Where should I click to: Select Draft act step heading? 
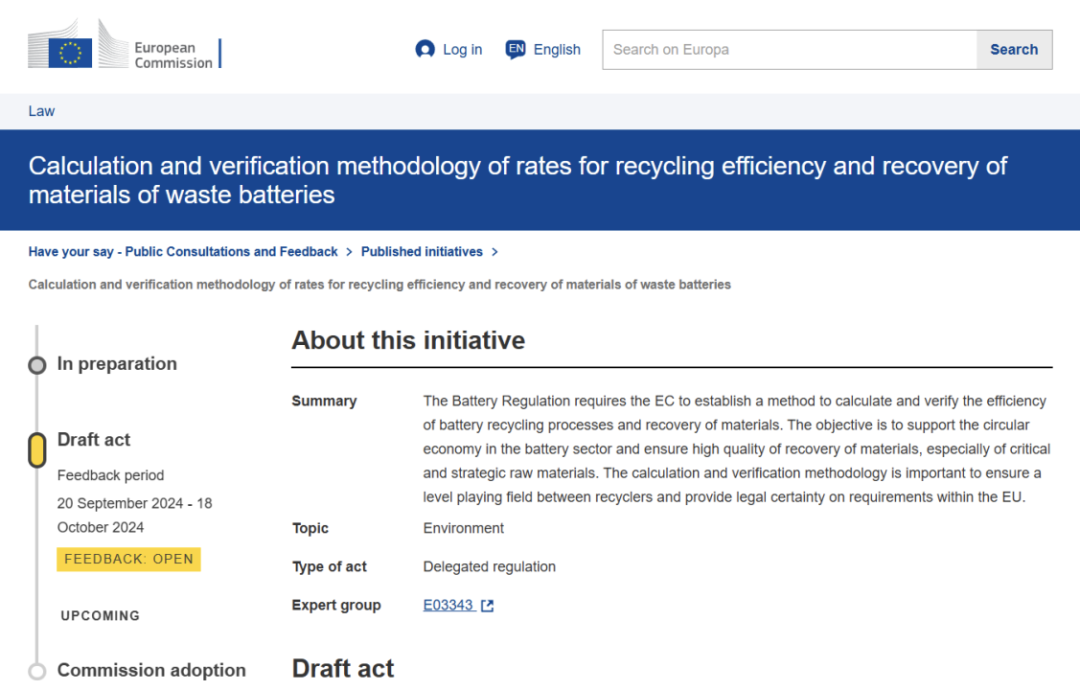pos(94,439)
